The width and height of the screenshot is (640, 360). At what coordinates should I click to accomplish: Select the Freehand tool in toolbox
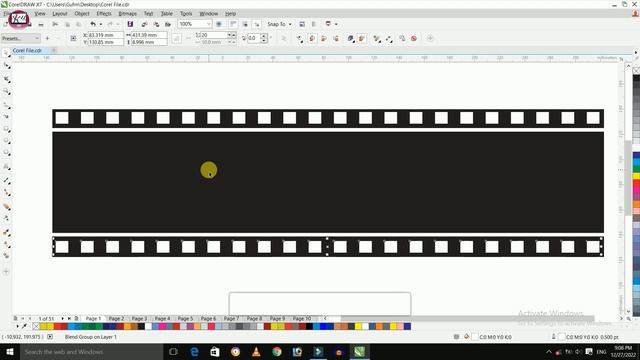click(x=7, y=105)
